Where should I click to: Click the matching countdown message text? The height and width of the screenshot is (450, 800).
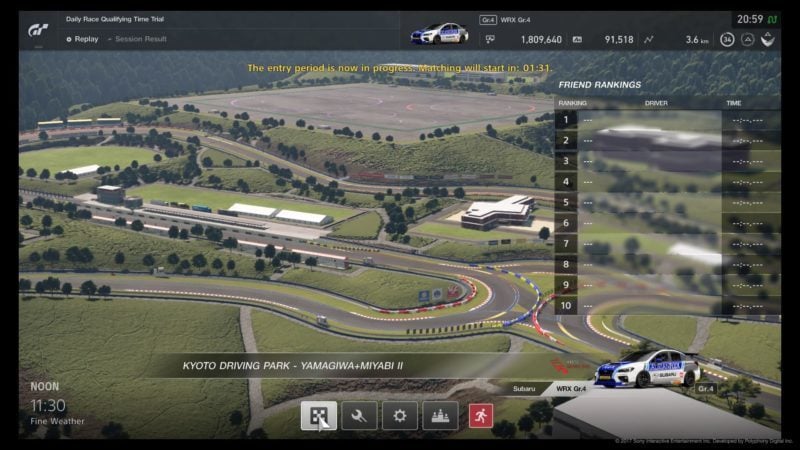tap(399, 68)
